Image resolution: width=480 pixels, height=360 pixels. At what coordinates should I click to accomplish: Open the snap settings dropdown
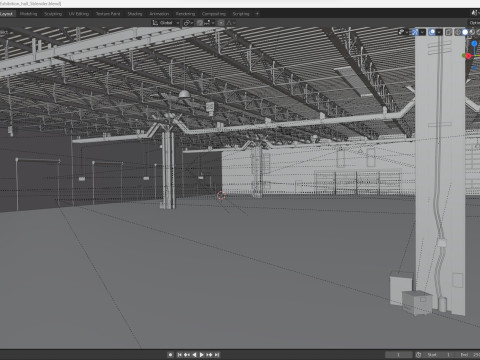point(209,23)
